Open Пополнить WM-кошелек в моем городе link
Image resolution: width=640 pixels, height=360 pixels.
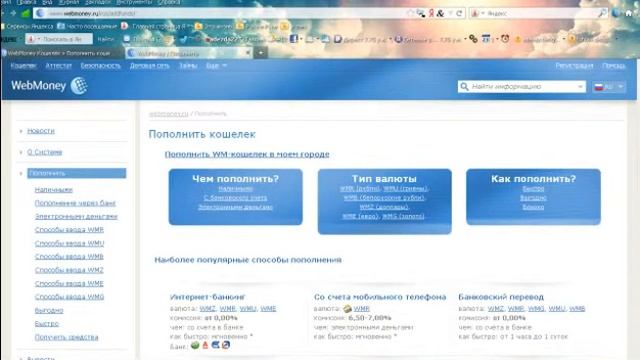tap(247, 154)
